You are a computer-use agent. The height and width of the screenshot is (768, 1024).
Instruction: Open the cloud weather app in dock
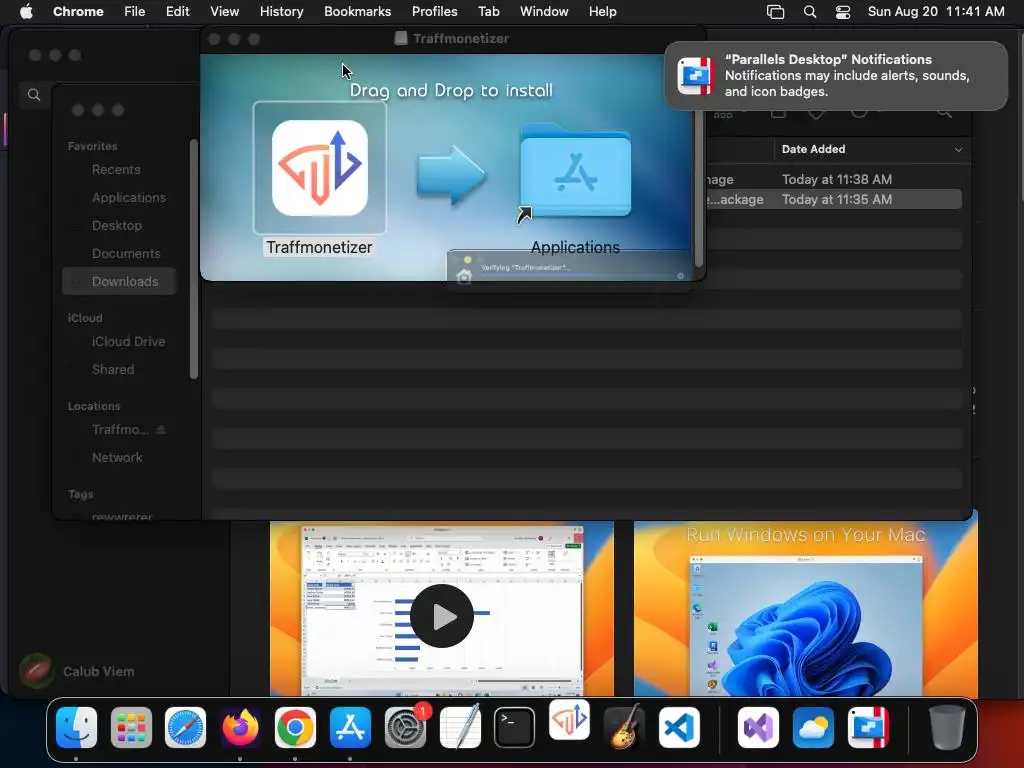coord(813,727)
